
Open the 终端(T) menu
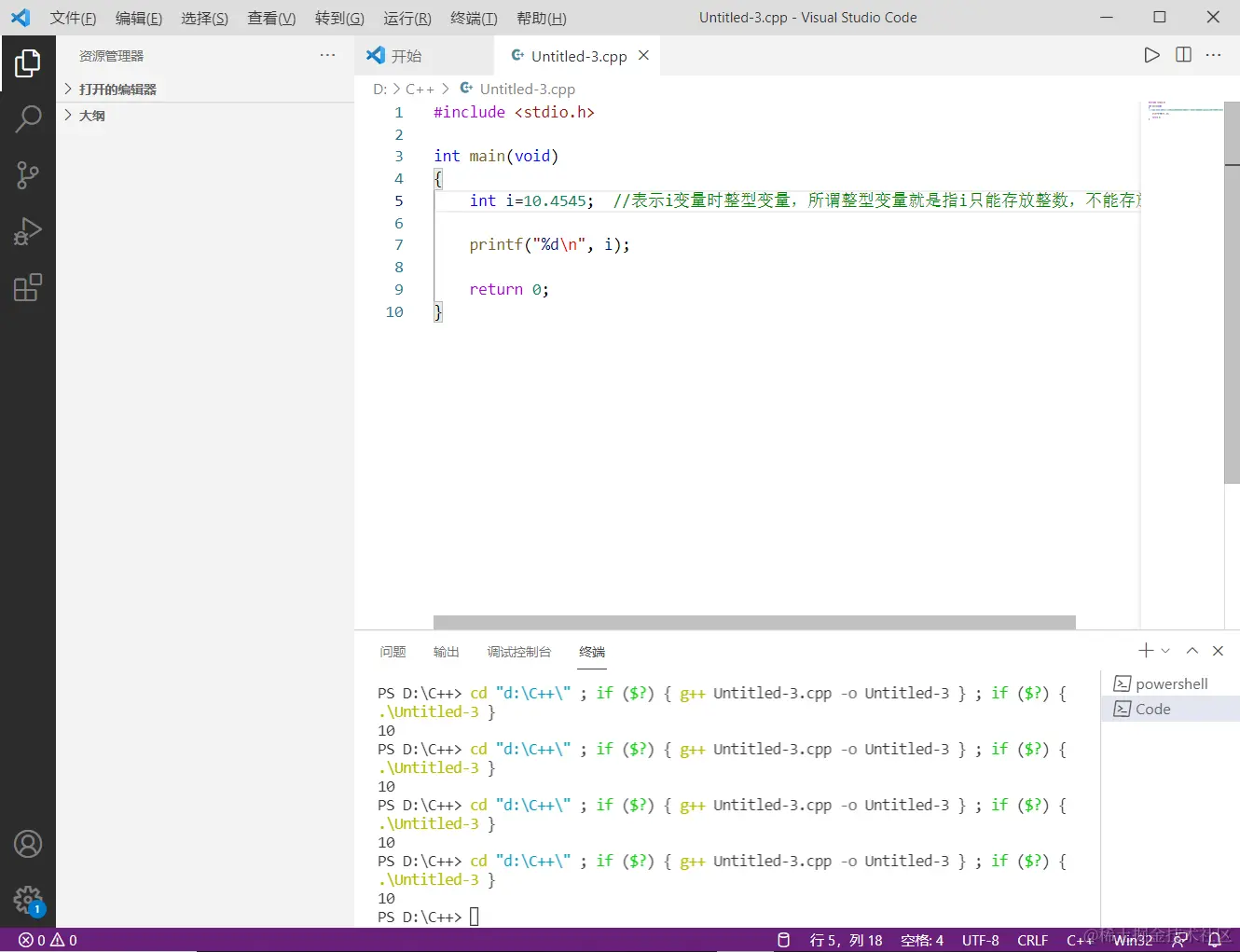474,18
